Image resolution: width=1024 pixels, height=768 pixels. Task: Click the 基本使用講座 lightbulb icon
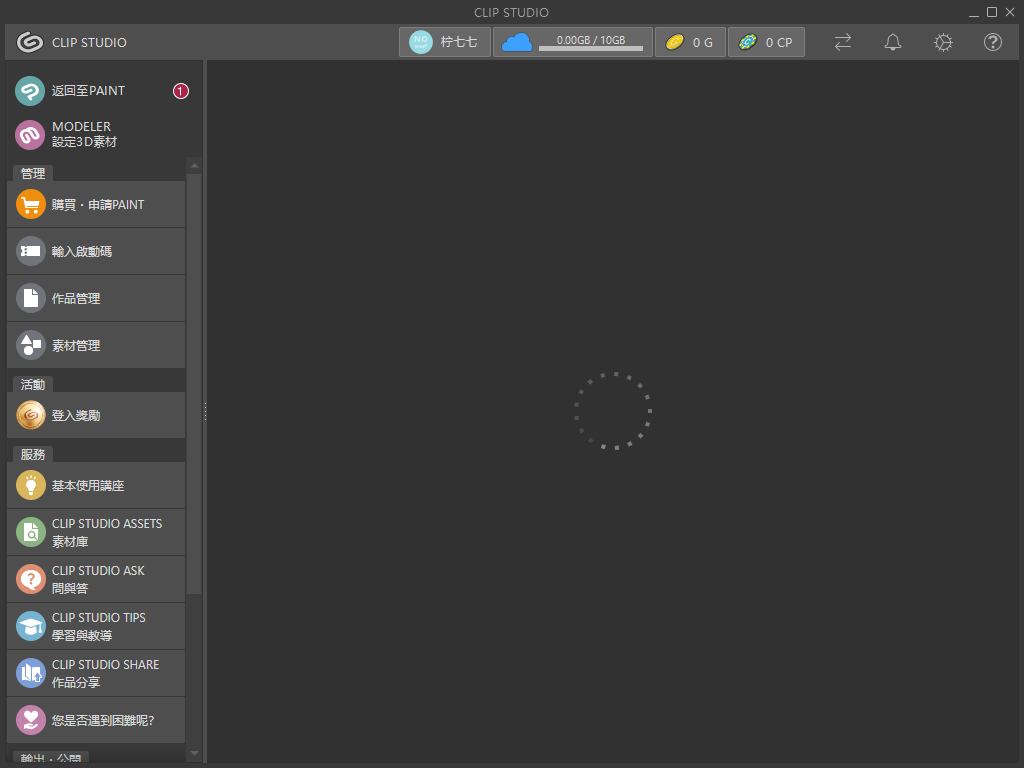(x=31, y=485)
